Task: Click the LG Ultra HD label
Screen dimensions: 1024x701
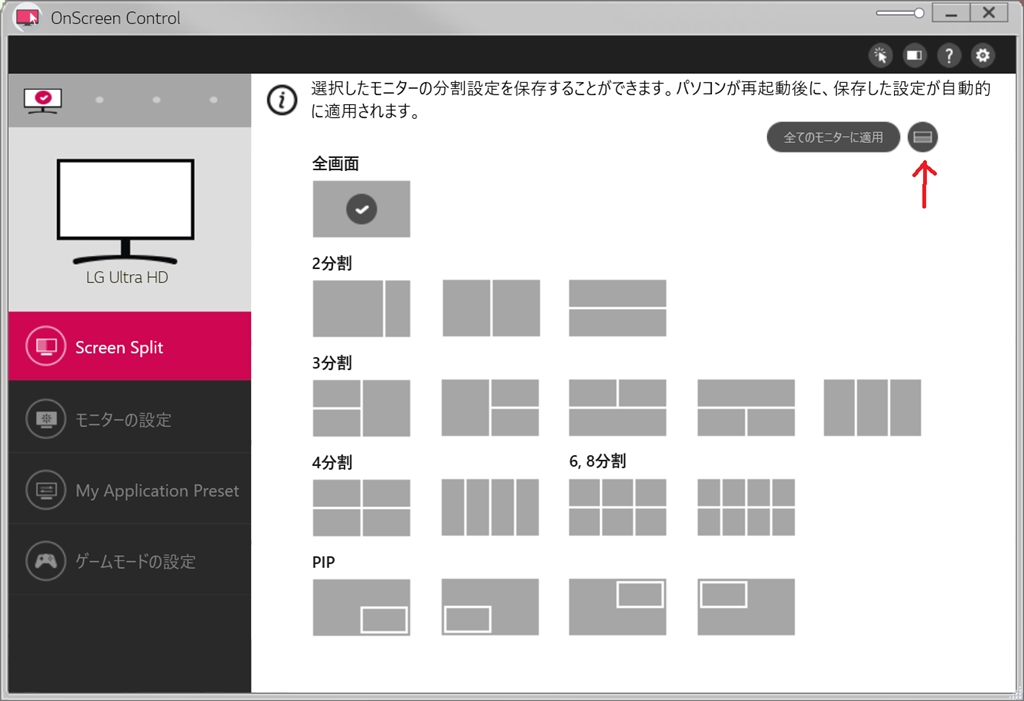Action: click(x=127, y=278)
